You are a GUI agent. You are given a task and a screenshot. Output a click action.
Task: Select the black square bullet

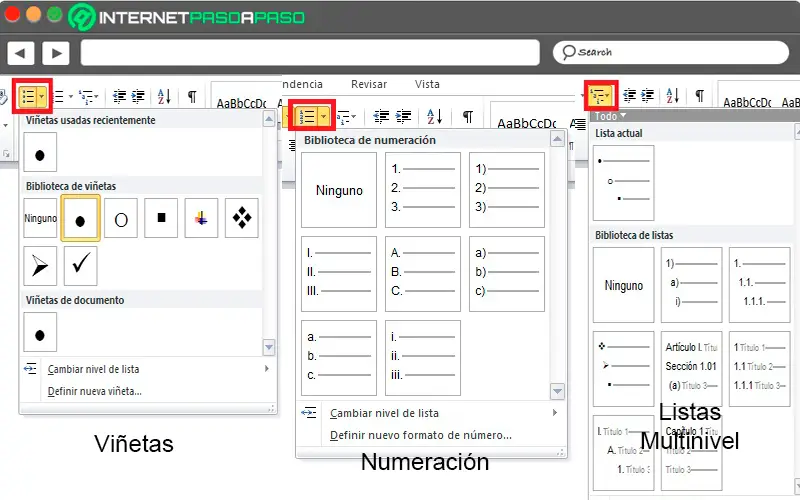click(161, 218)
